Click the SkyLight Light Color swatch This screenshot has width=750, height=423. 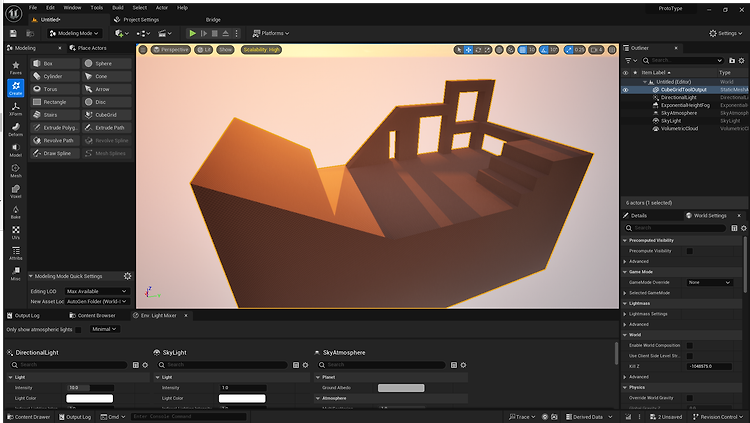coord(242,399)
